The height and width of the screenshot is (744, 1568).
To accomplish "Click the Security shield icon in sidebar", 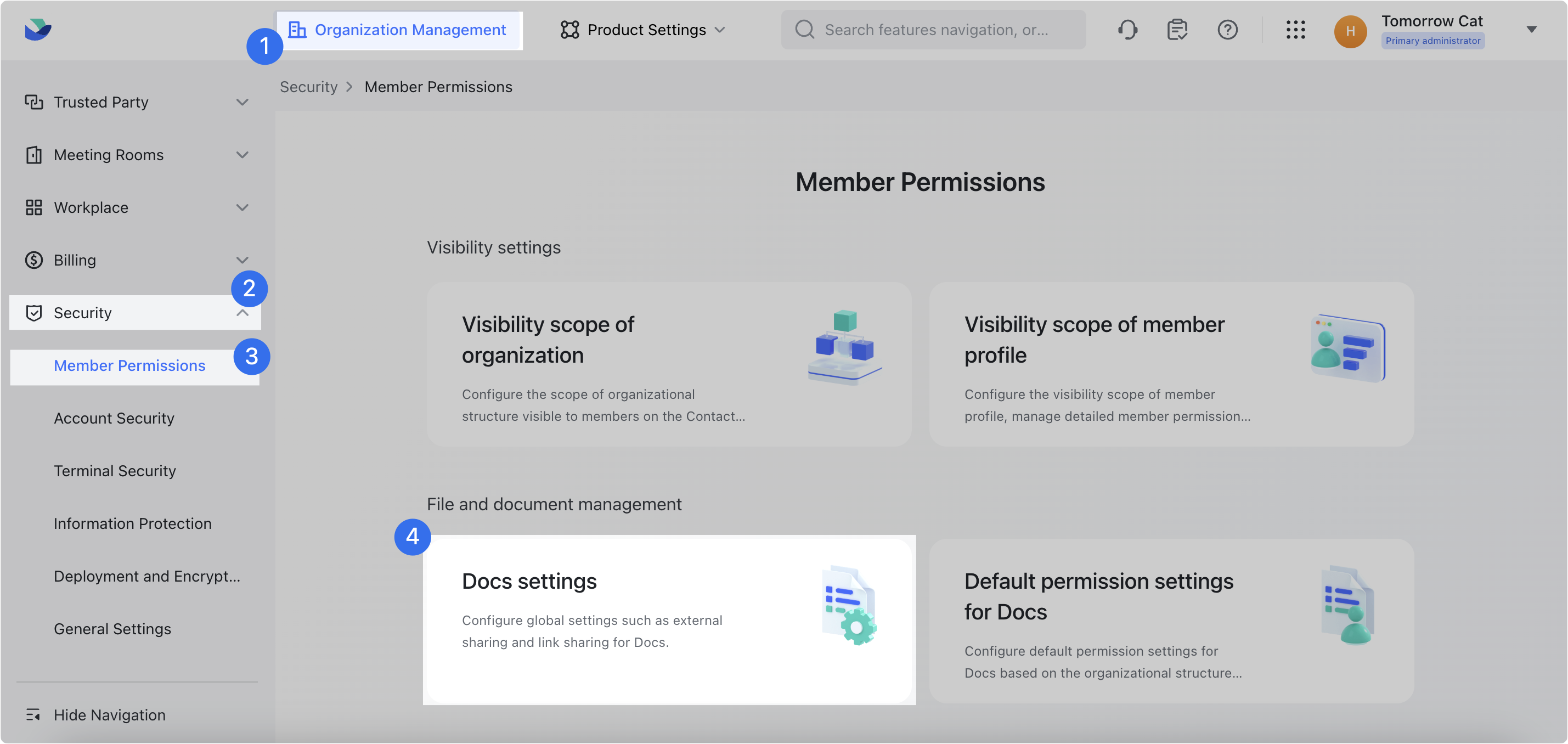I will 34,312.
